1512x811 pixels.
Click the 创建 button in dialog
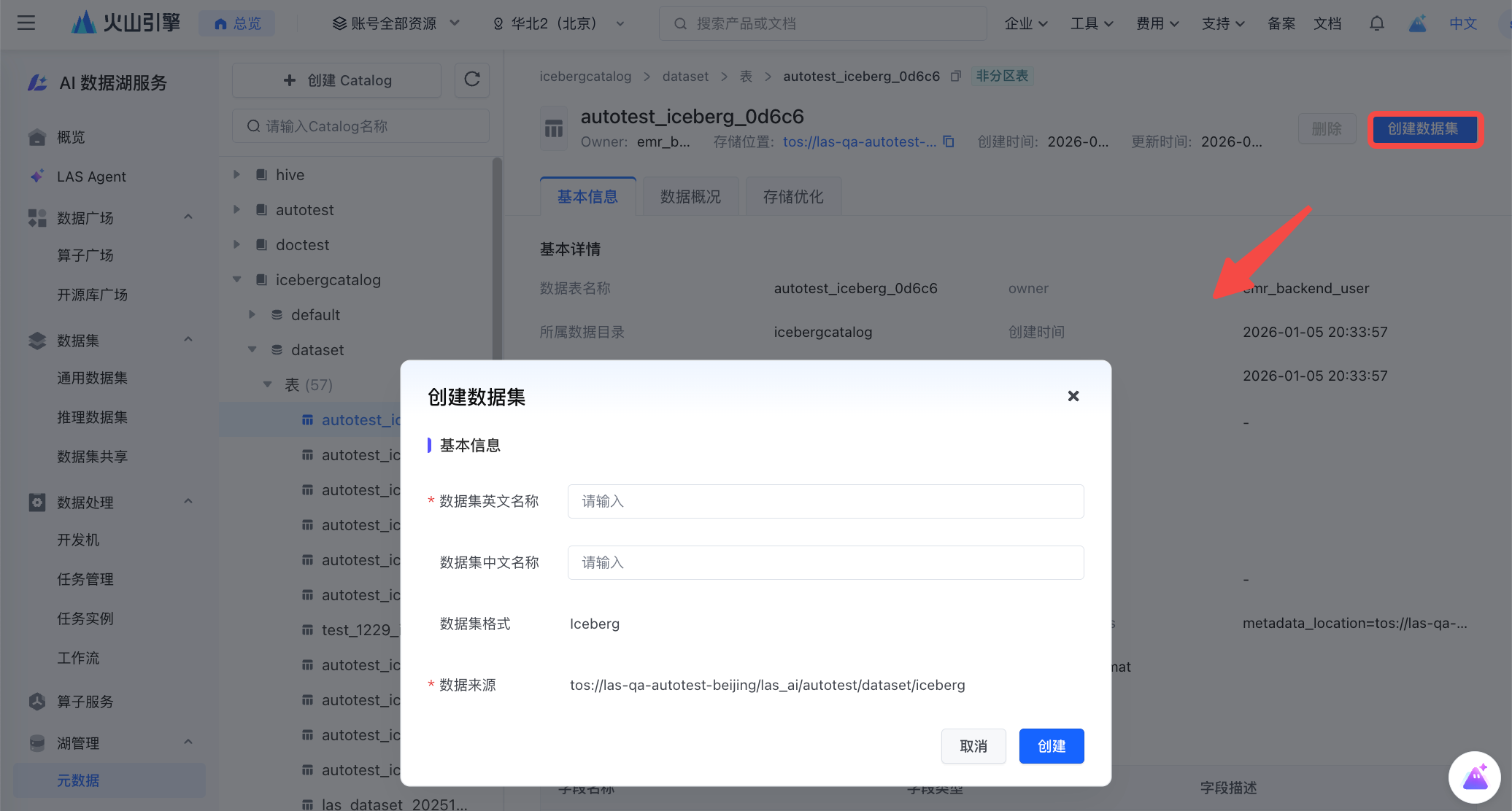[1051, 746]
